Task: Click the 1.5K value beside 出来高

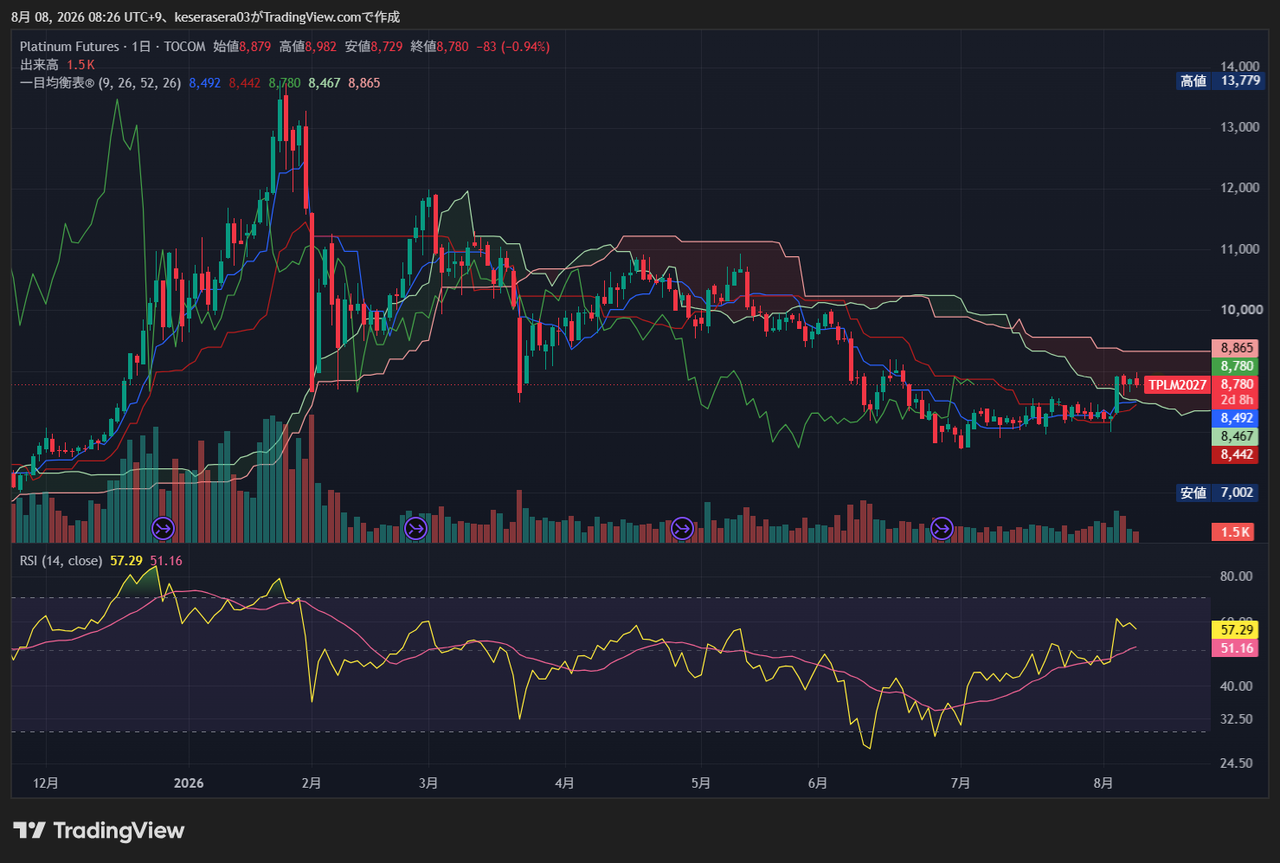Action: [x=80, y=64]
